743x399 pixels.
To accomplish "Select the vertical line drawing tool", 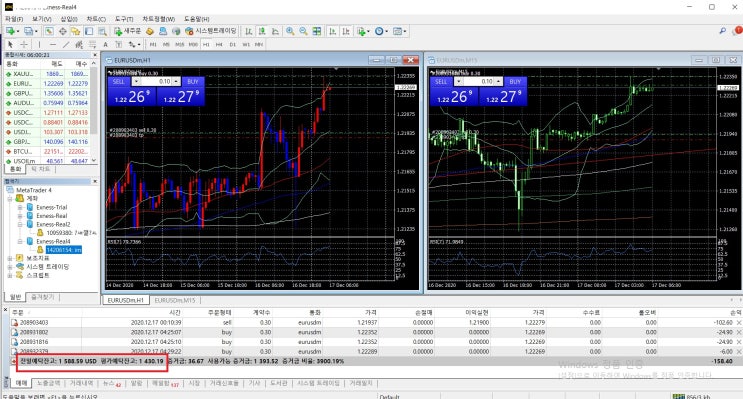I will pyautogui.click(x=39, y=44).
